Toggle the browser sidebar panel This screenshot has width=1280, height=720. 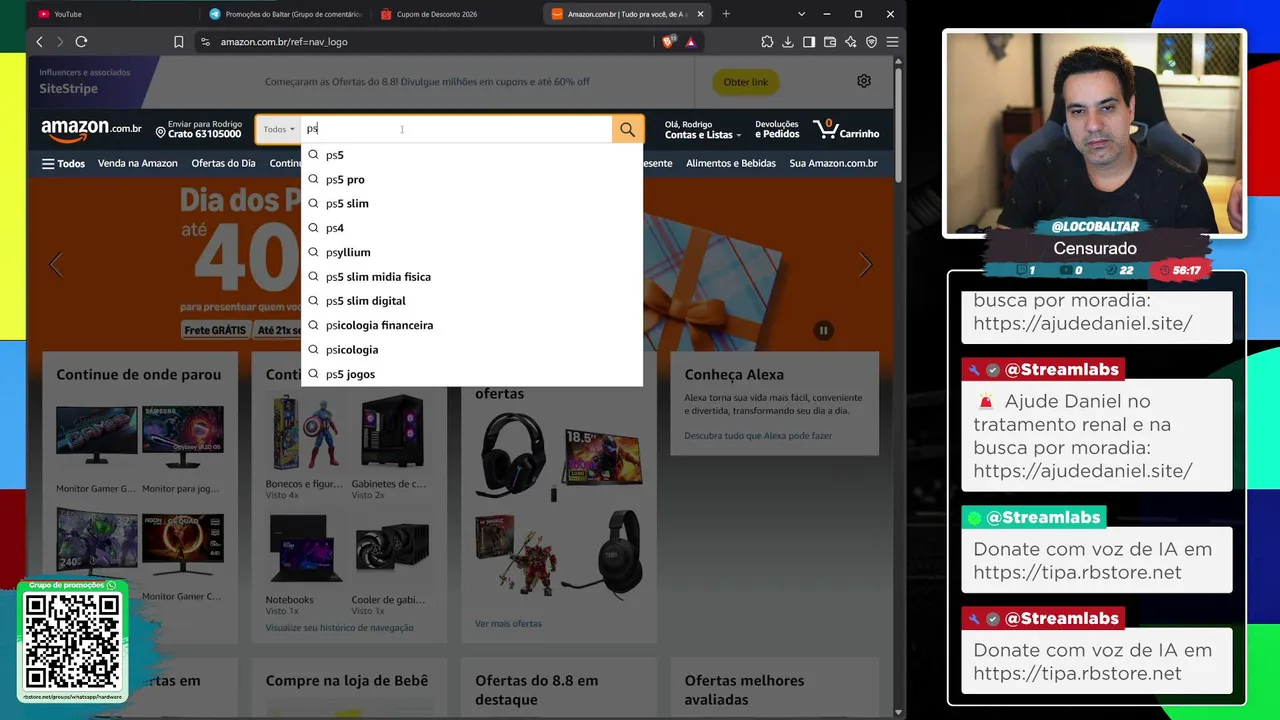pos(809,42)
